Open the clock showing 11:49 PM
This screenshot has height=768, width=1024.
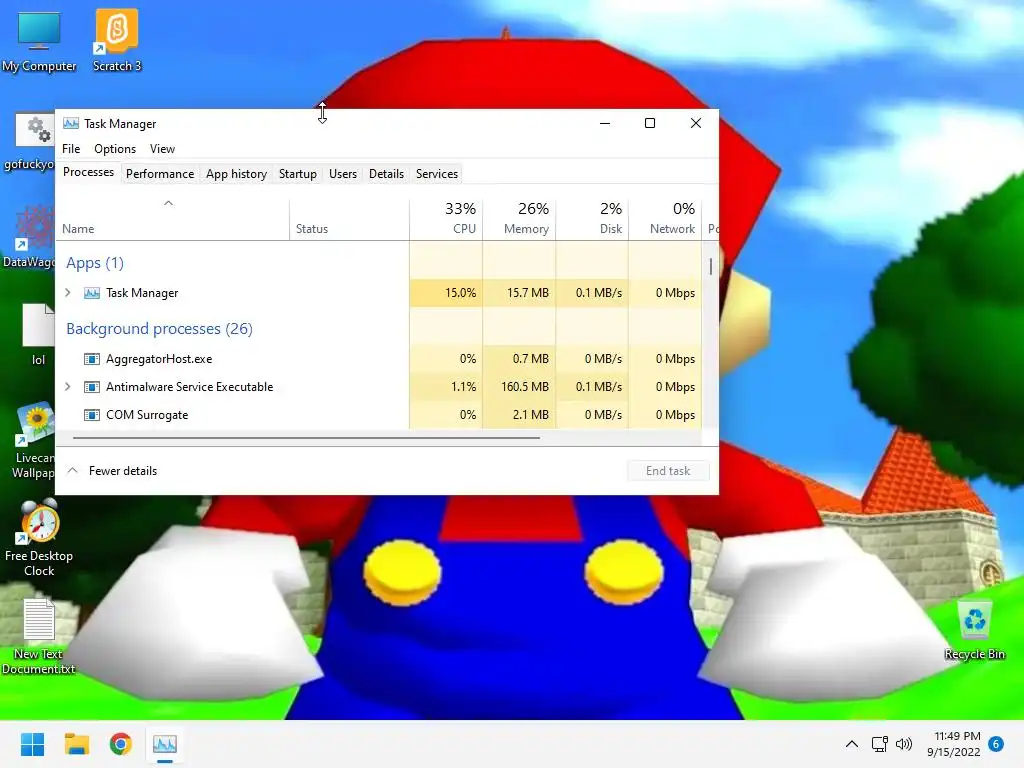click(x=956, y=744)
